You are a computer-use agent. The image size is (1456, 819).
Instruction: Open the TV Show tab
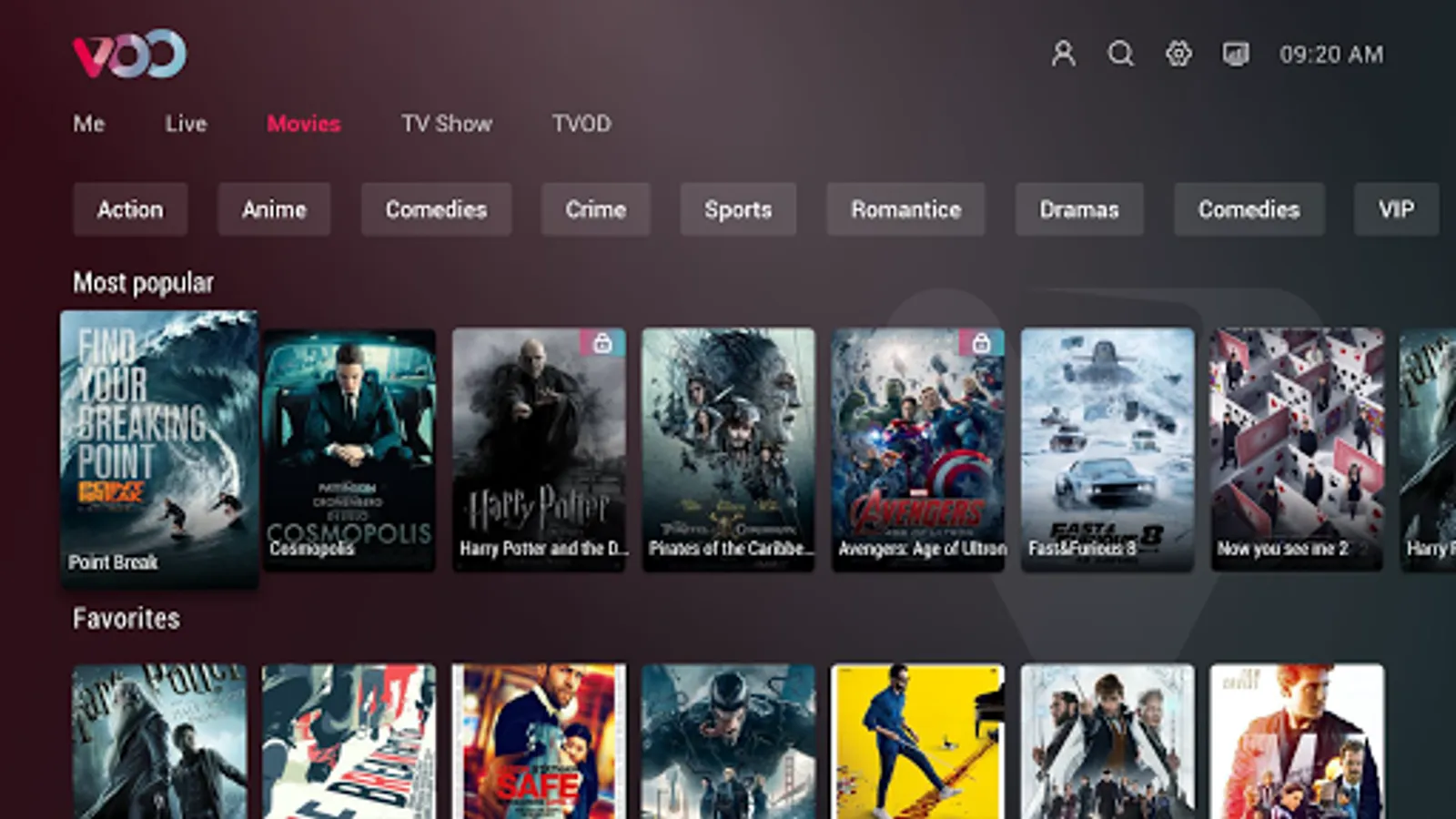(x=446, y=124)
